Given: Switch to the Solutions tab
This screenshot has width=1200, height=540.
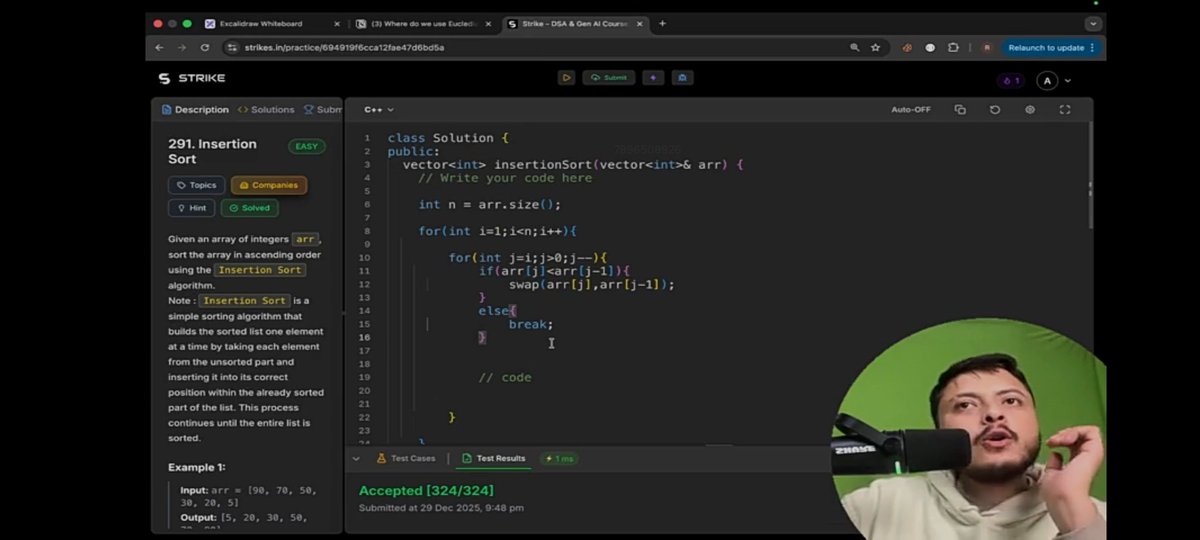Looking at the screenshot, I should 266,110.
